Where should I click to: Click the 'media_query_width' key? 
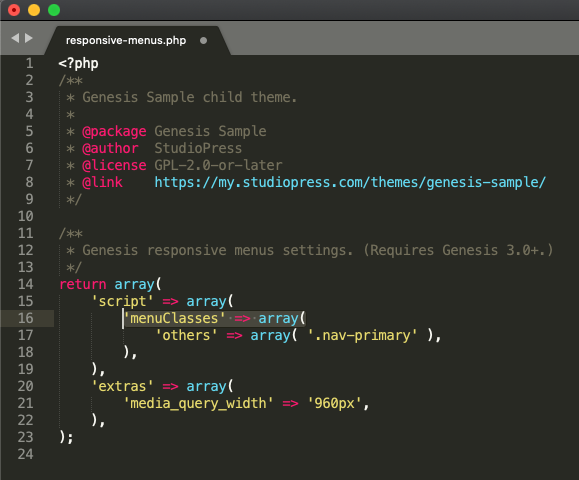(198, 404)
